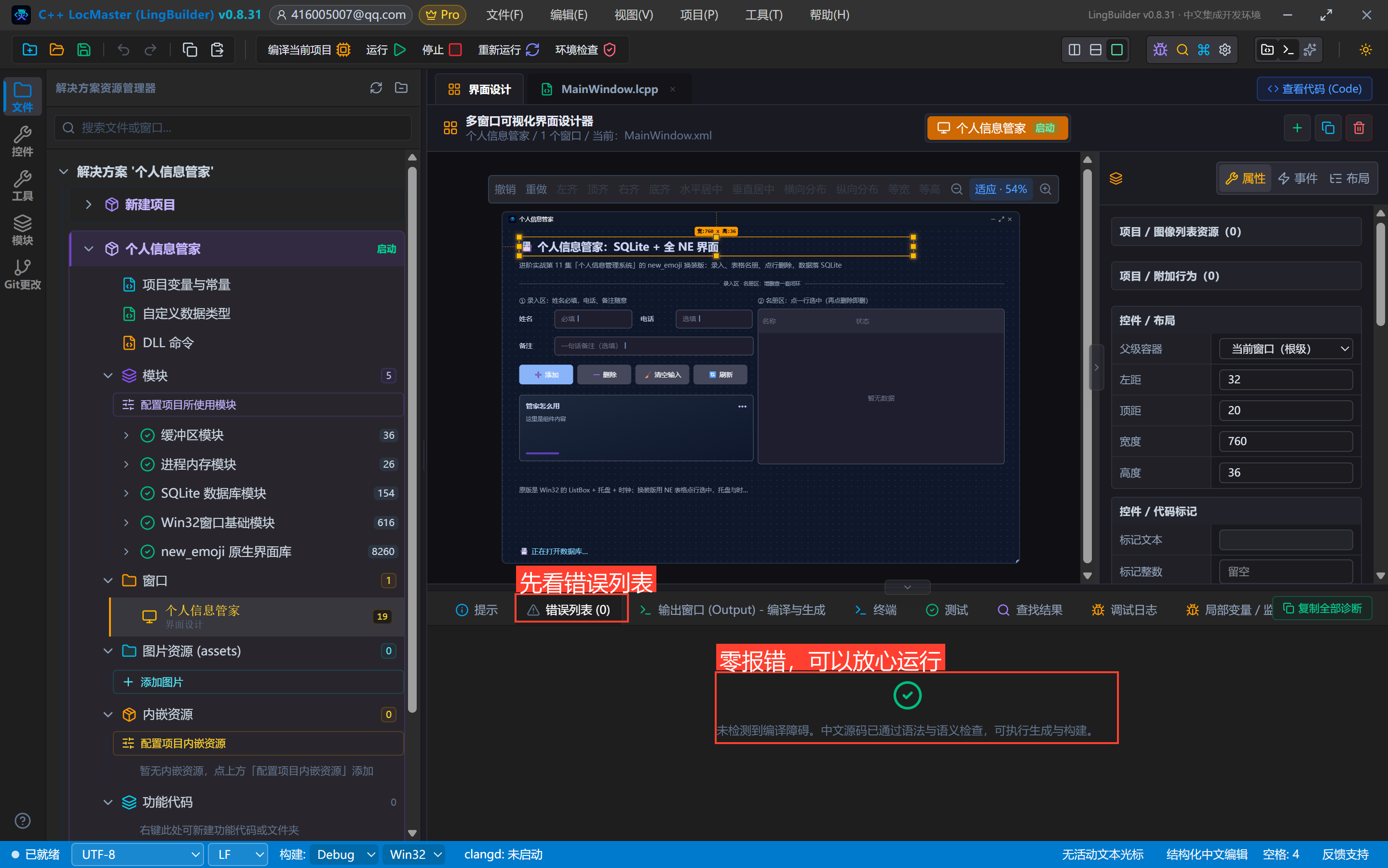Open a project with the folder icon
This screenshot has height=868, width=1388.
point(57,50)
